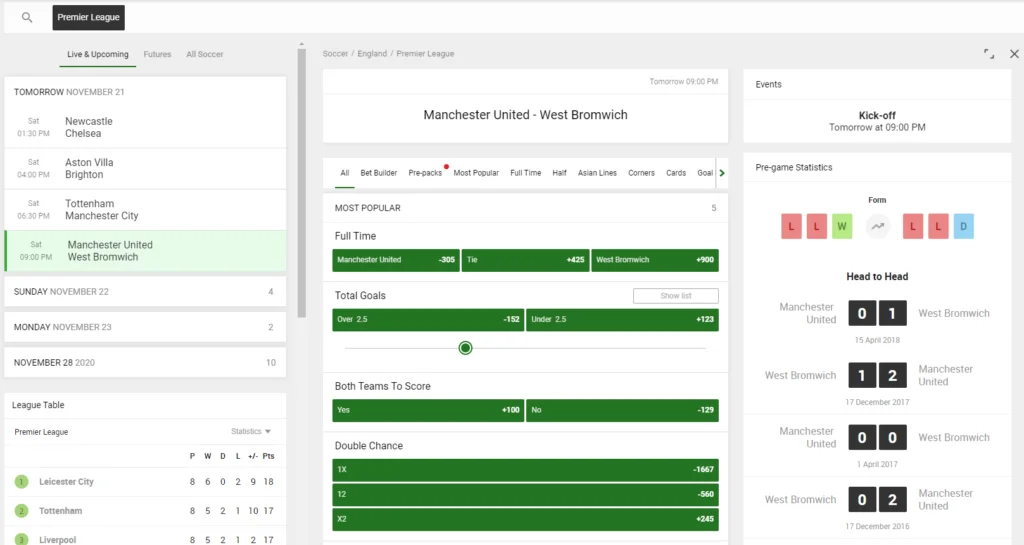Expand Monday November 23 matches
The width and height of the screenshot is (1024, 545).
(x=145, y=327)
